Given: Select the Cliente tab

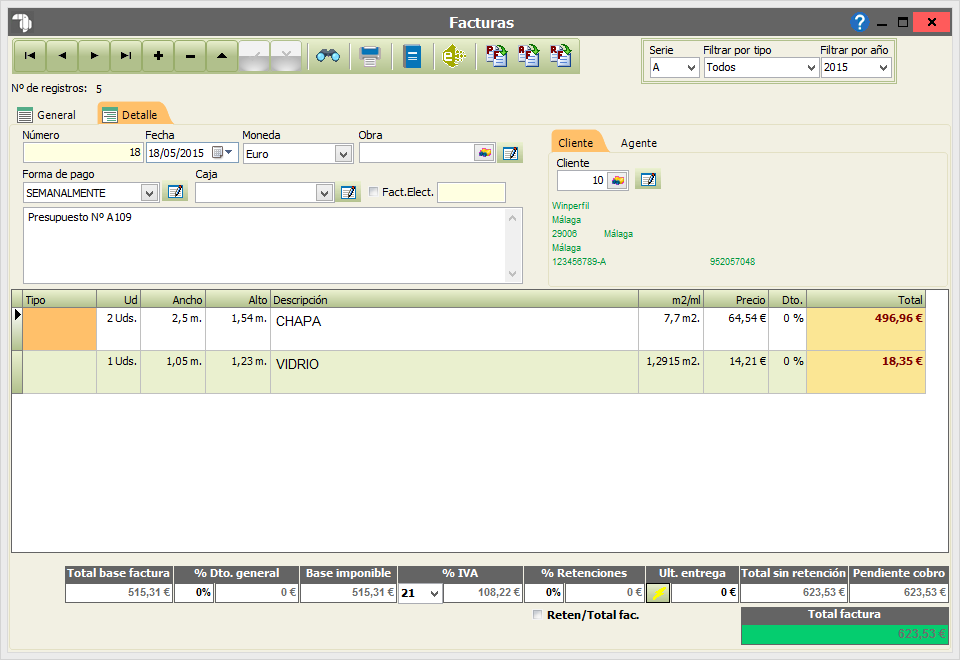Looking at the screenshot, I should [576, 143].
